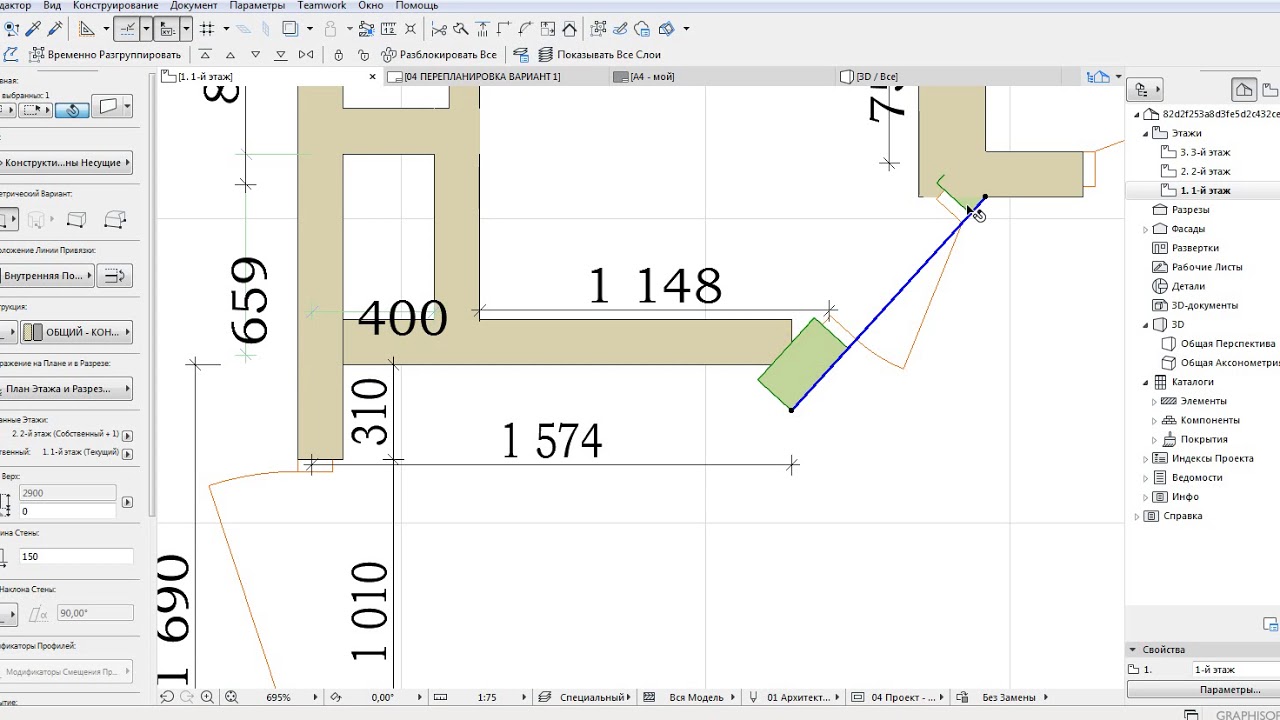Open dropdown beside XY tracker button
The image size is (1280, 720).
[186, 29]
